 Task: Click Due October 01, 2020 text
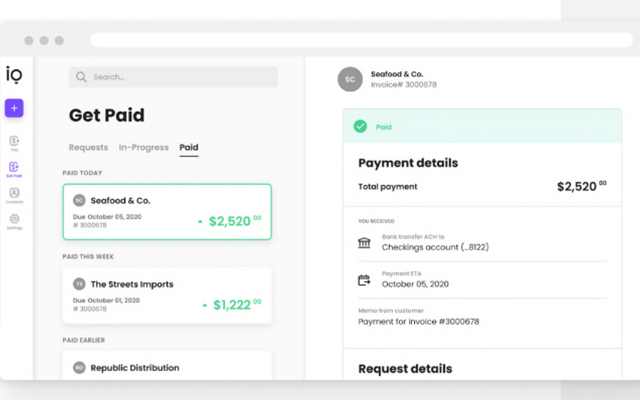(x=106, y=300)
